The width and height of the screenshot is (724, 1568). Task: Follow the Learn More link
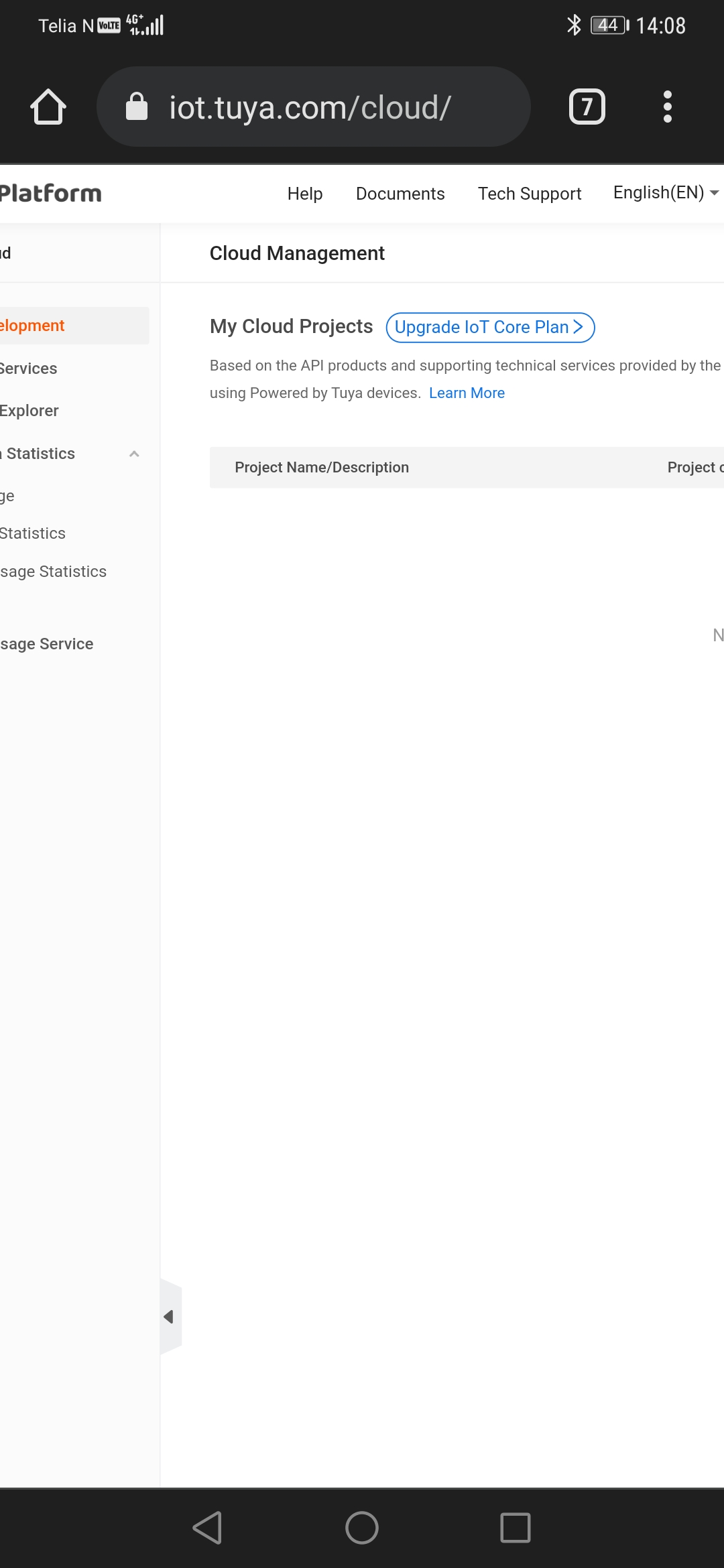(x=467, y=393)
